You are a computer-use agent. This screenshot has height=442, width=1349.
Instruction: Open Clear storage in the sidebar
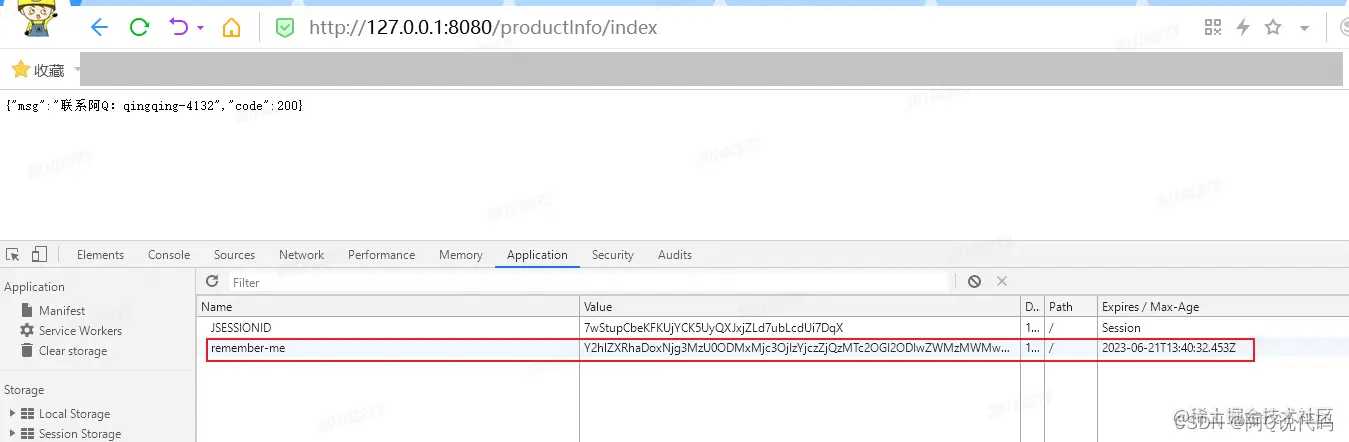tap(73, 351)
